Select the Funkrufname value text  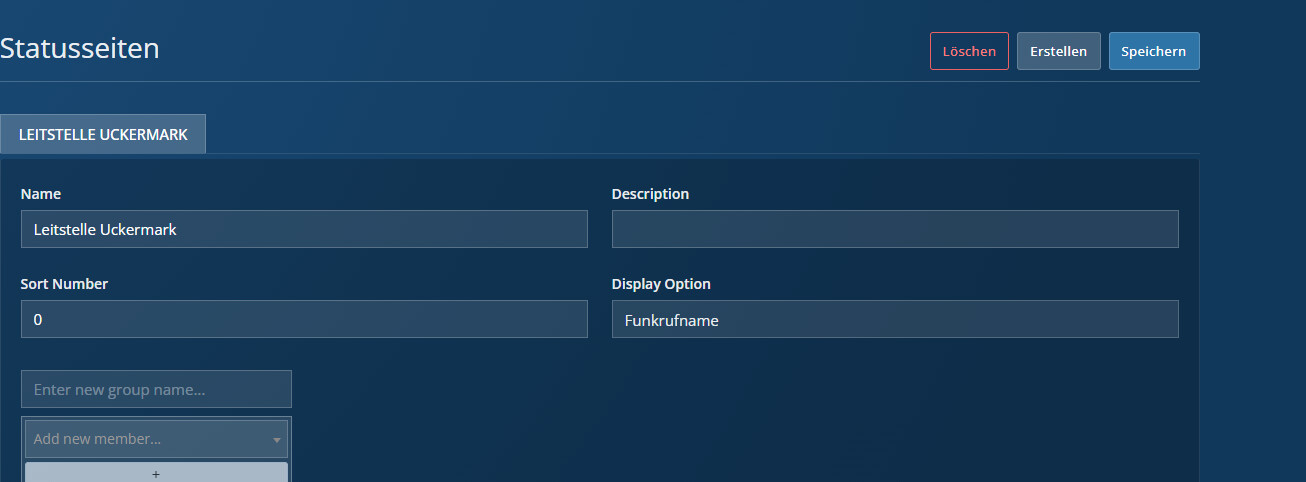click(x=671, y=321)
